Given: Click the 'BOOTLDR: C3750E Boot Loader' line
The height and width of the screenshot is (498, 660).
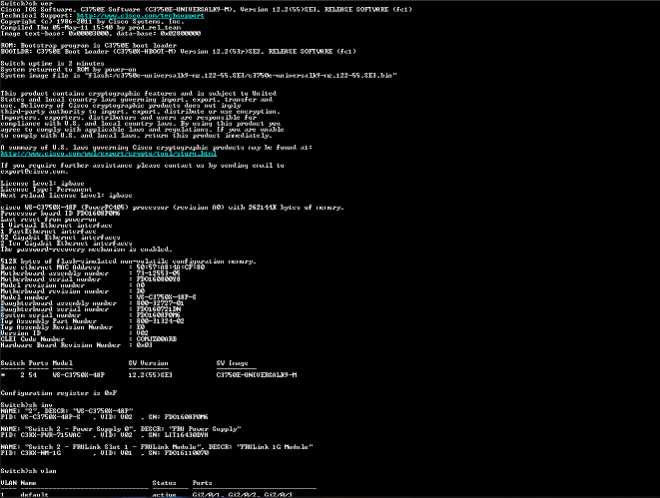Looking at the screenshot, I should pos(178,51).
